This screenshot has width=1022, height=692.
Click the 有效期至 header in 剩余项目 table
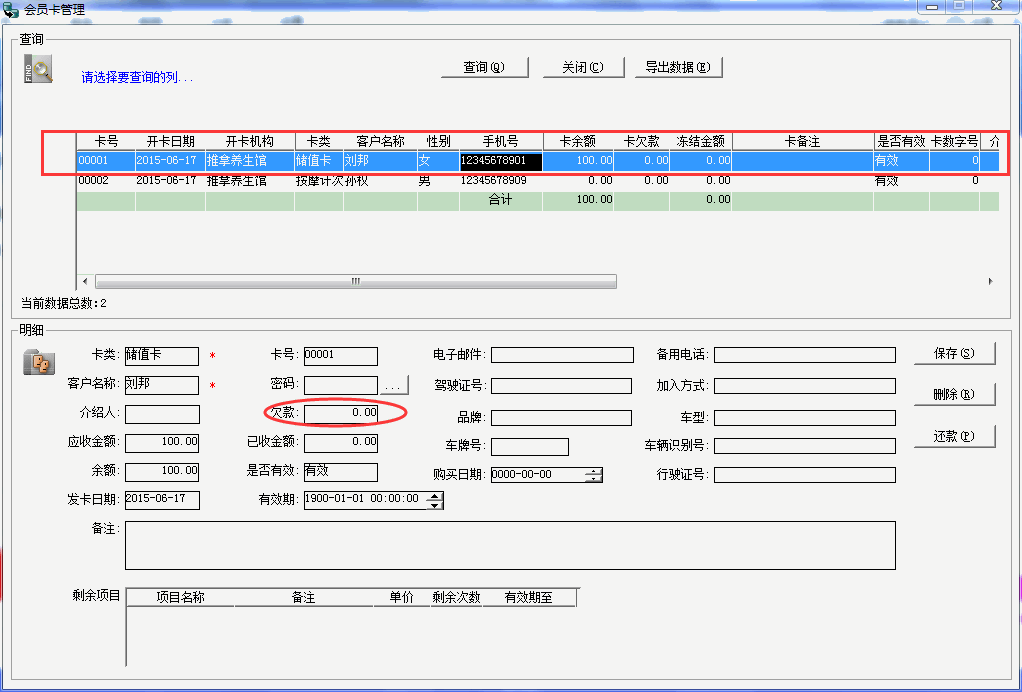click(529, 598)
